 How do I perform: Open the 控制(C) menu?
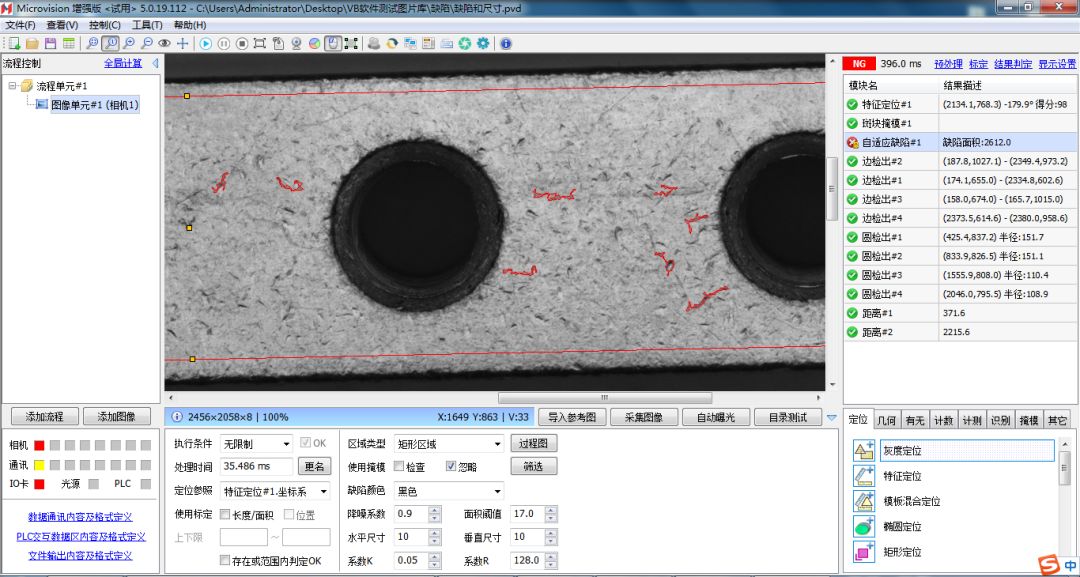(x=105, y=25)
